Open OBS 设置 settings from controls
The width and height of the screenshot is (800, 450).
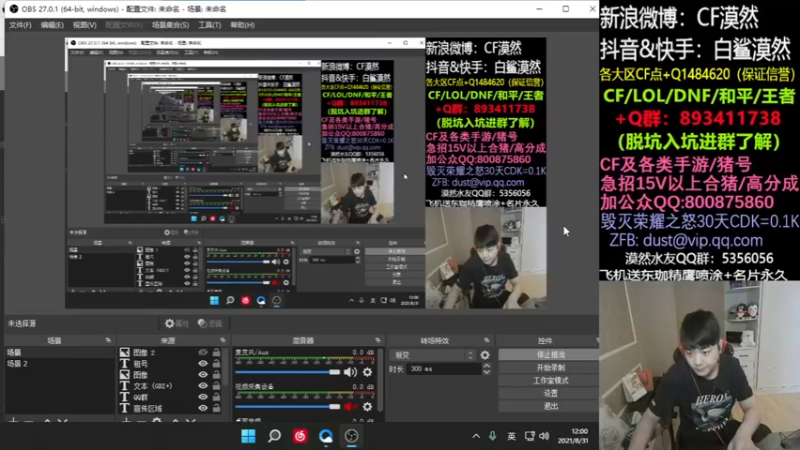pyautogui.click(x=550, y=393)
